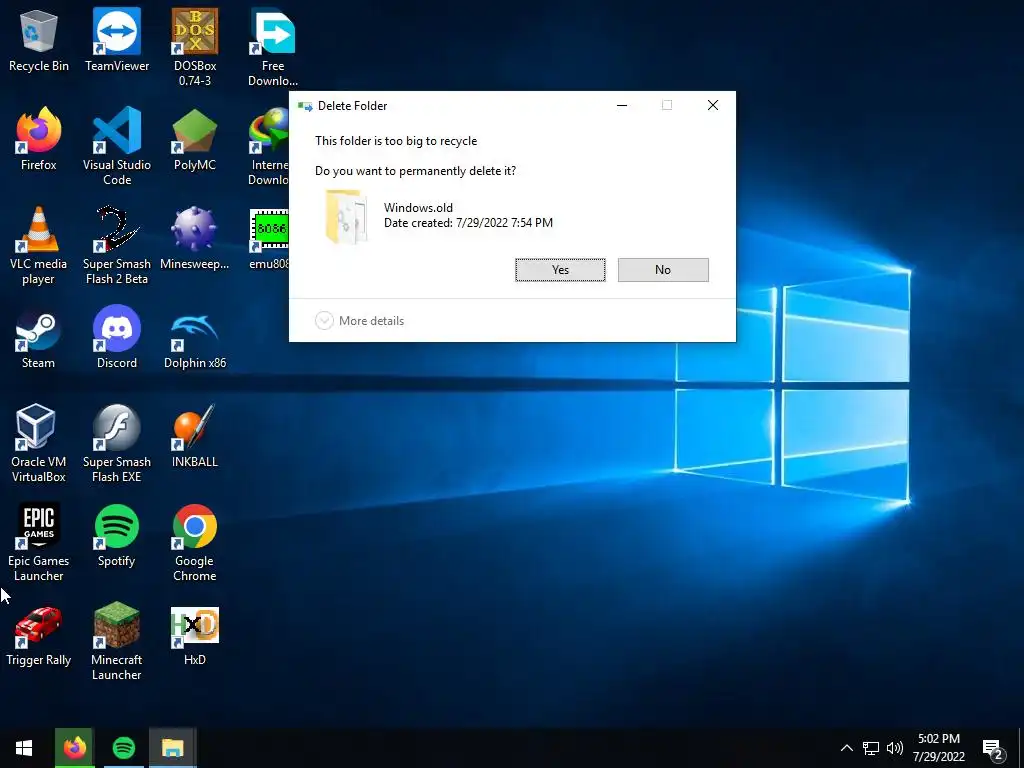Cancel deletion by clicking No

[663, 270]
